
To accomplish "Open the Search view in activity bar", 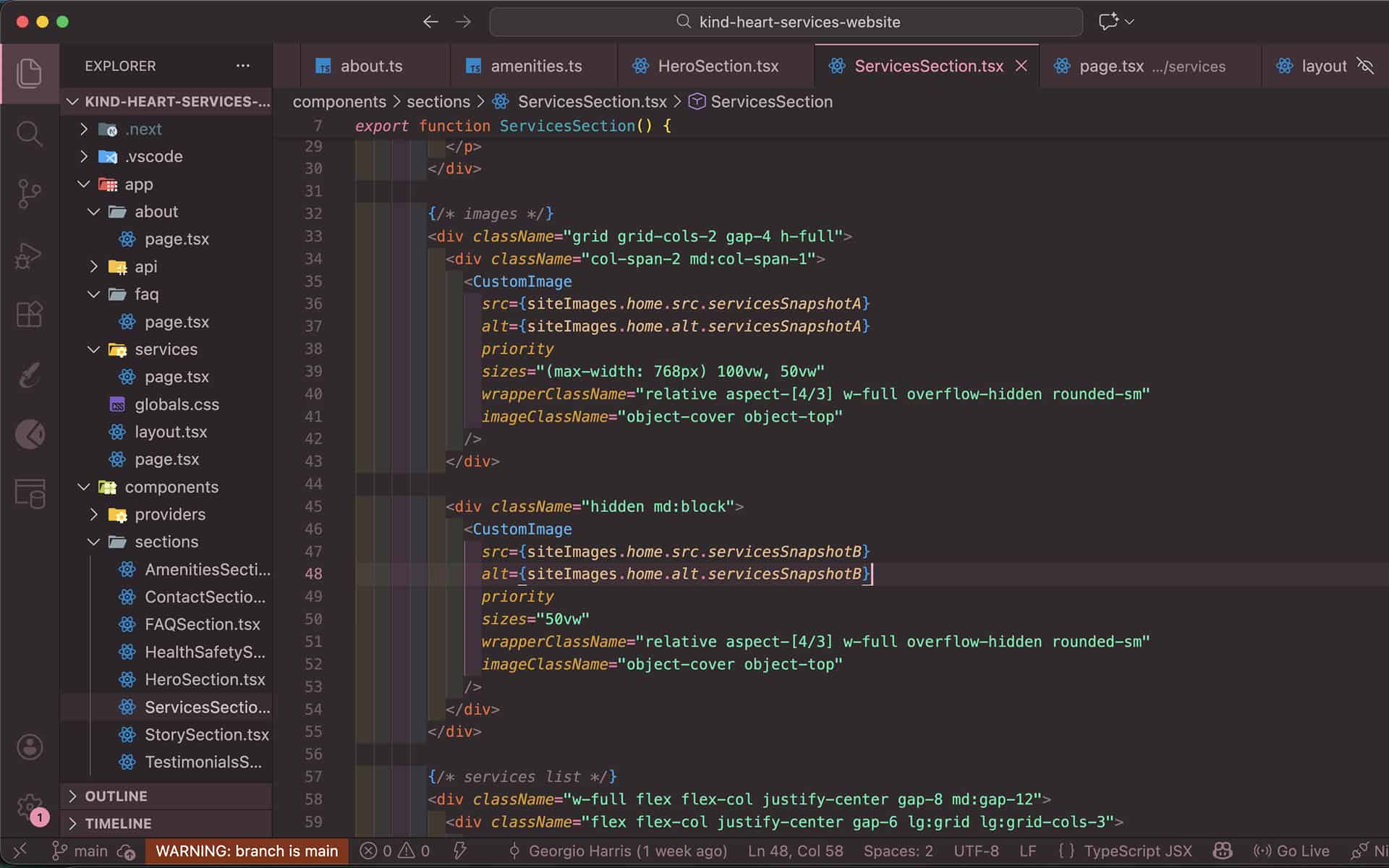I will tap(29, 134).
